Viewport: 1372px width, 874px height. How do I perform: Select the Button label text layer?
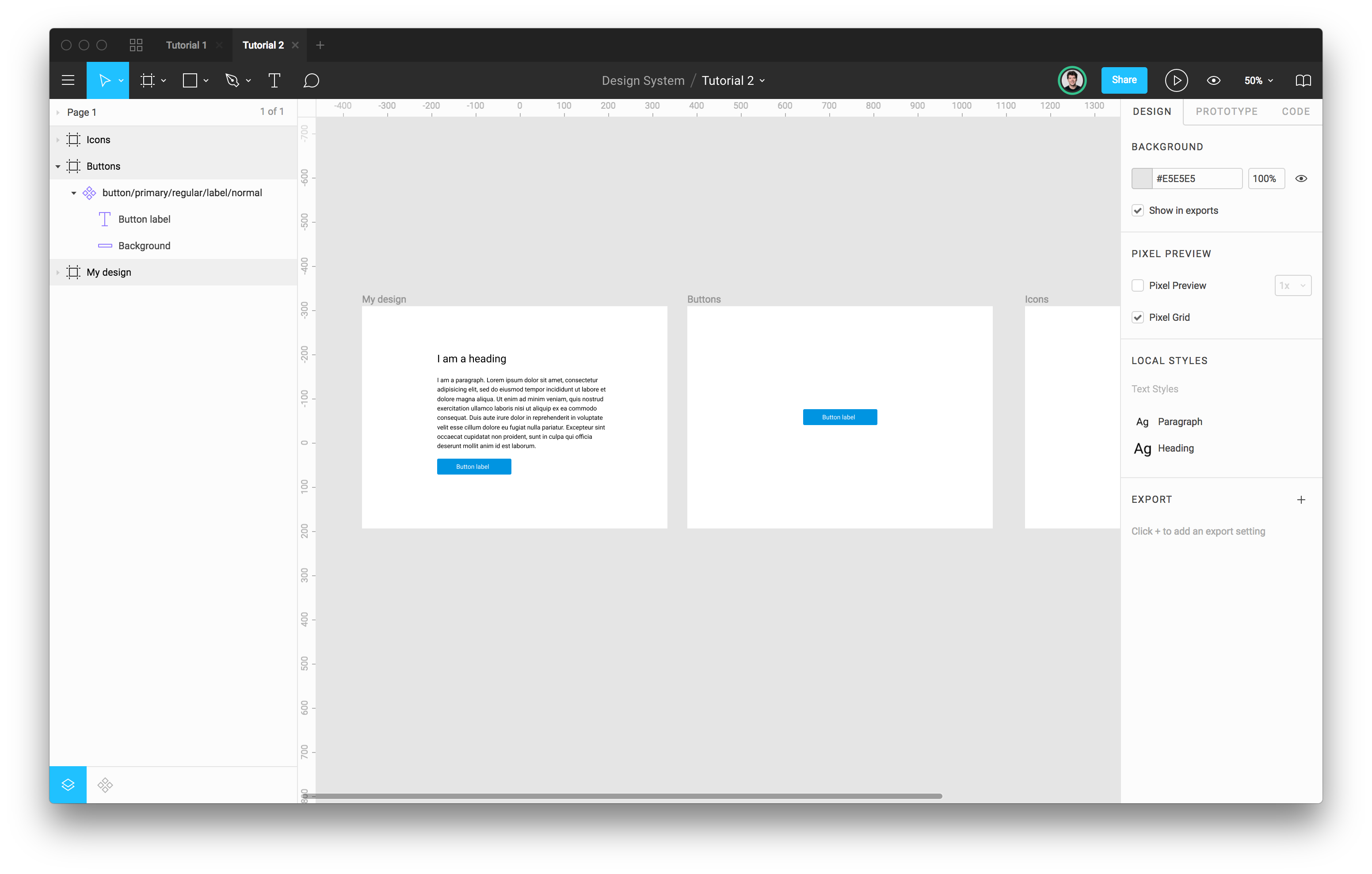(x=173, y=219)
